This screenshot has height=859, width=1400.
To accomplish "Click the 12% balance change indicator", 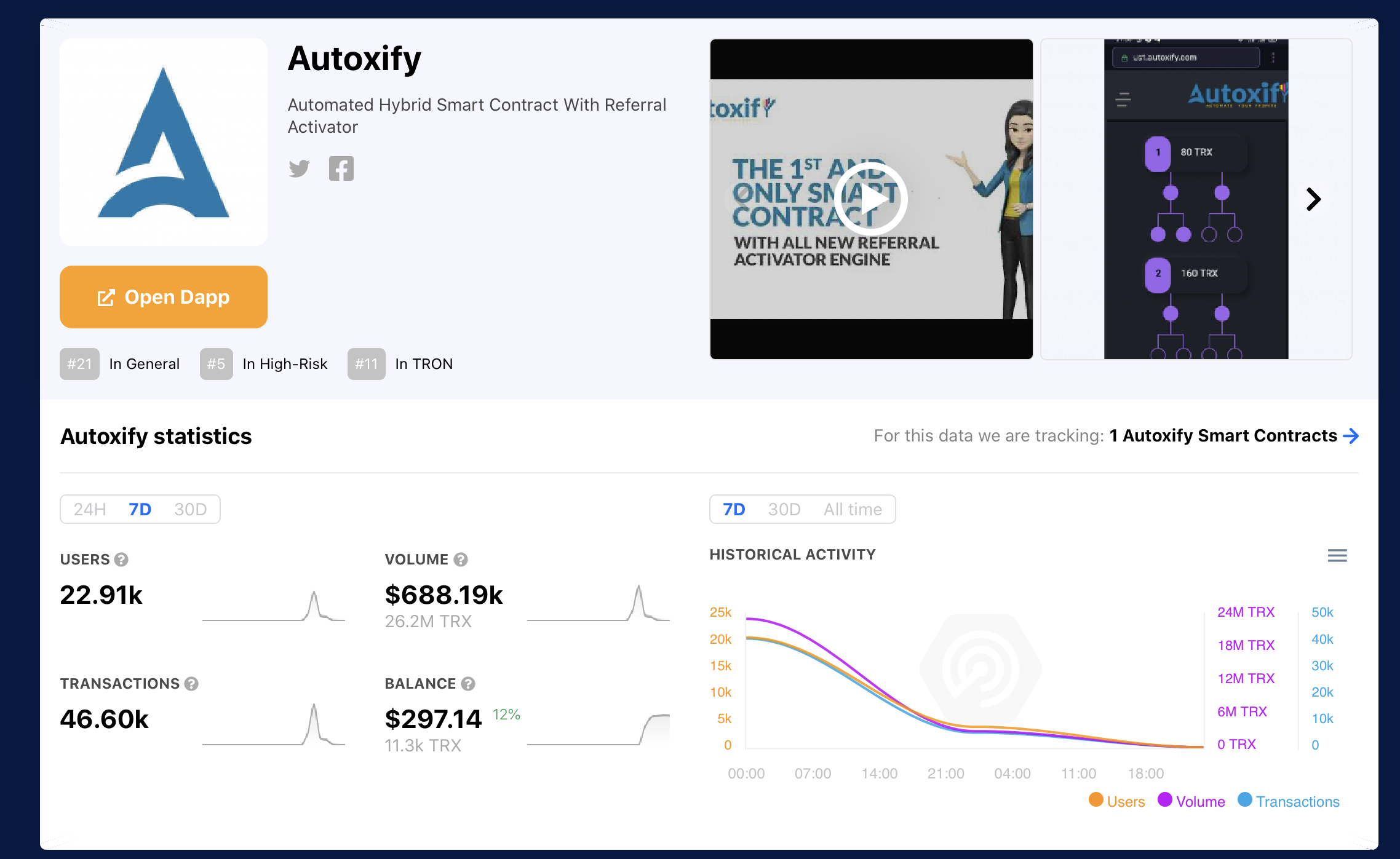I will coord(506,715).
